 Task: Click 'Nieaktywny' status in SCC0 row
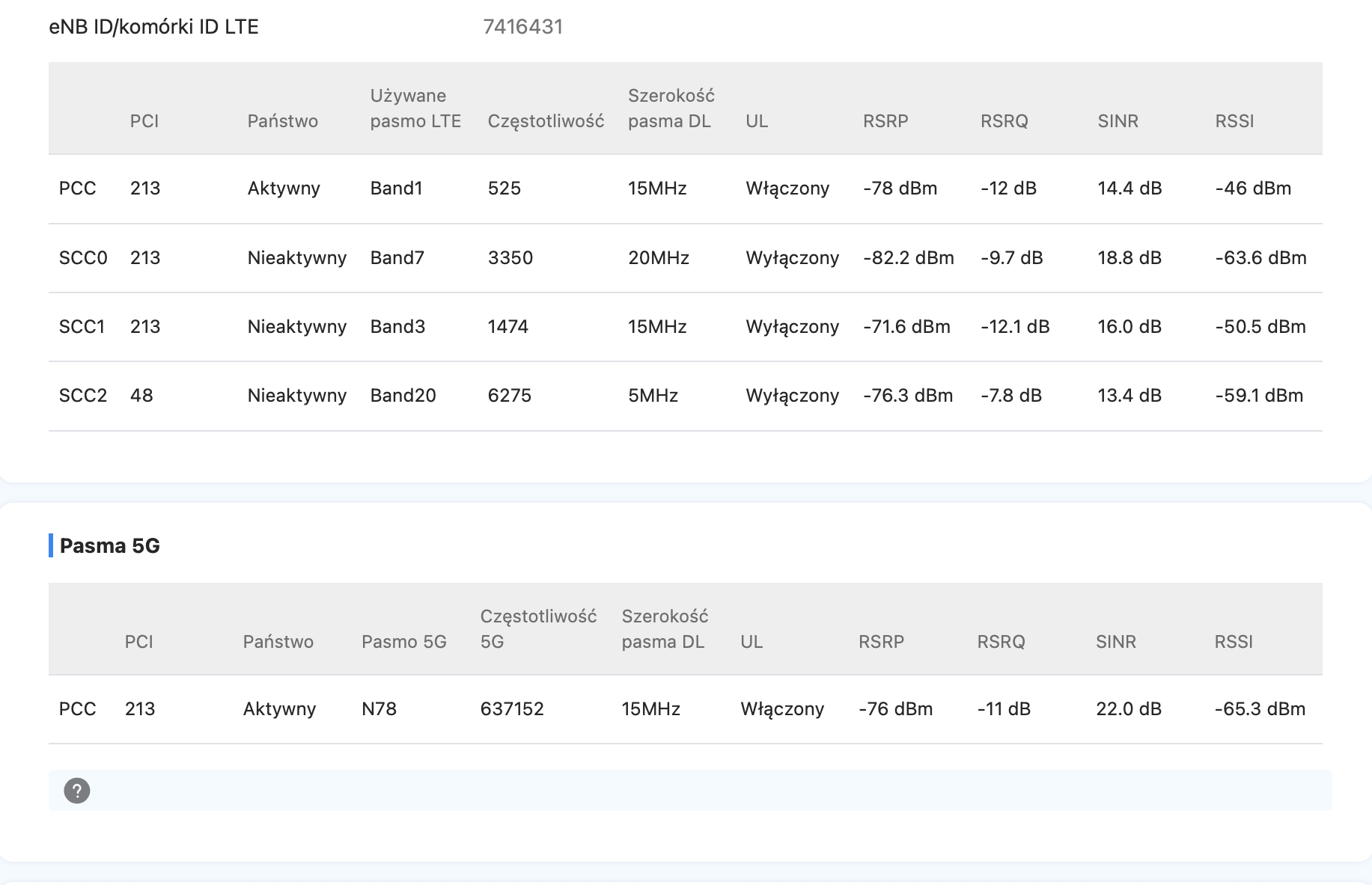[x=297, y=258]
